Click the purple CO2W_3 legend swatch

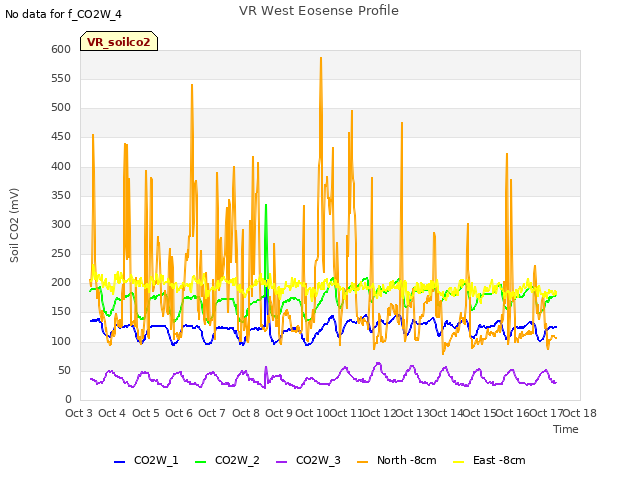[x=282, y=462]
